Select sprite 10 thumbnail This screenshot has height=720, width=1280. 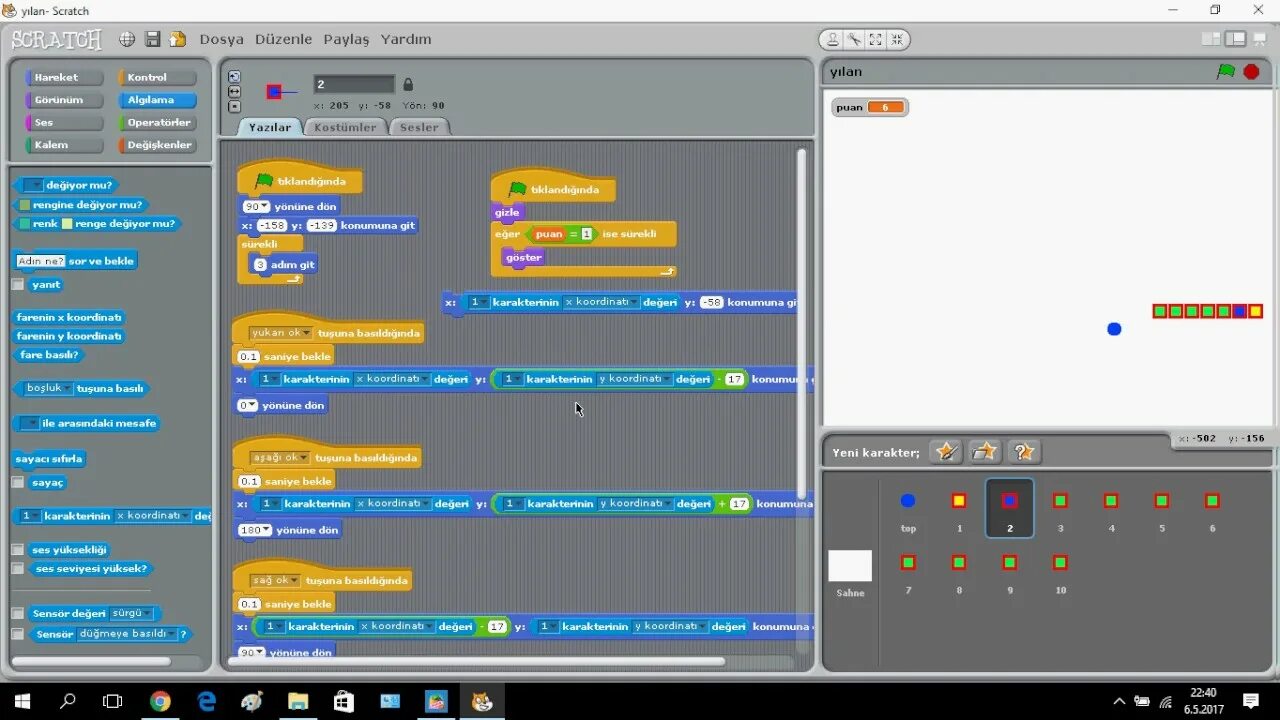[x=1061, y=571]
